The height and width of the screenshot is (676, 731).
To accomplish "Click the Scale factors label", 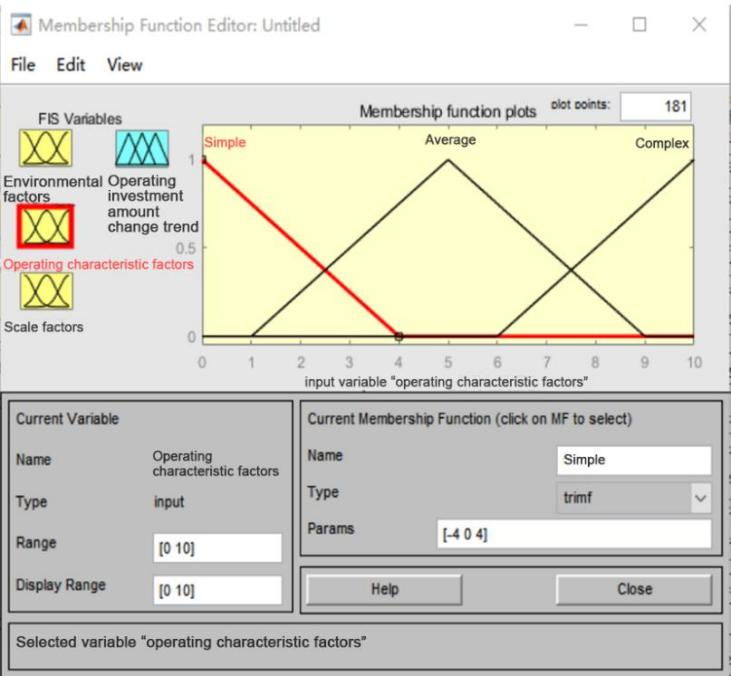I will click(x=44, y=327).
